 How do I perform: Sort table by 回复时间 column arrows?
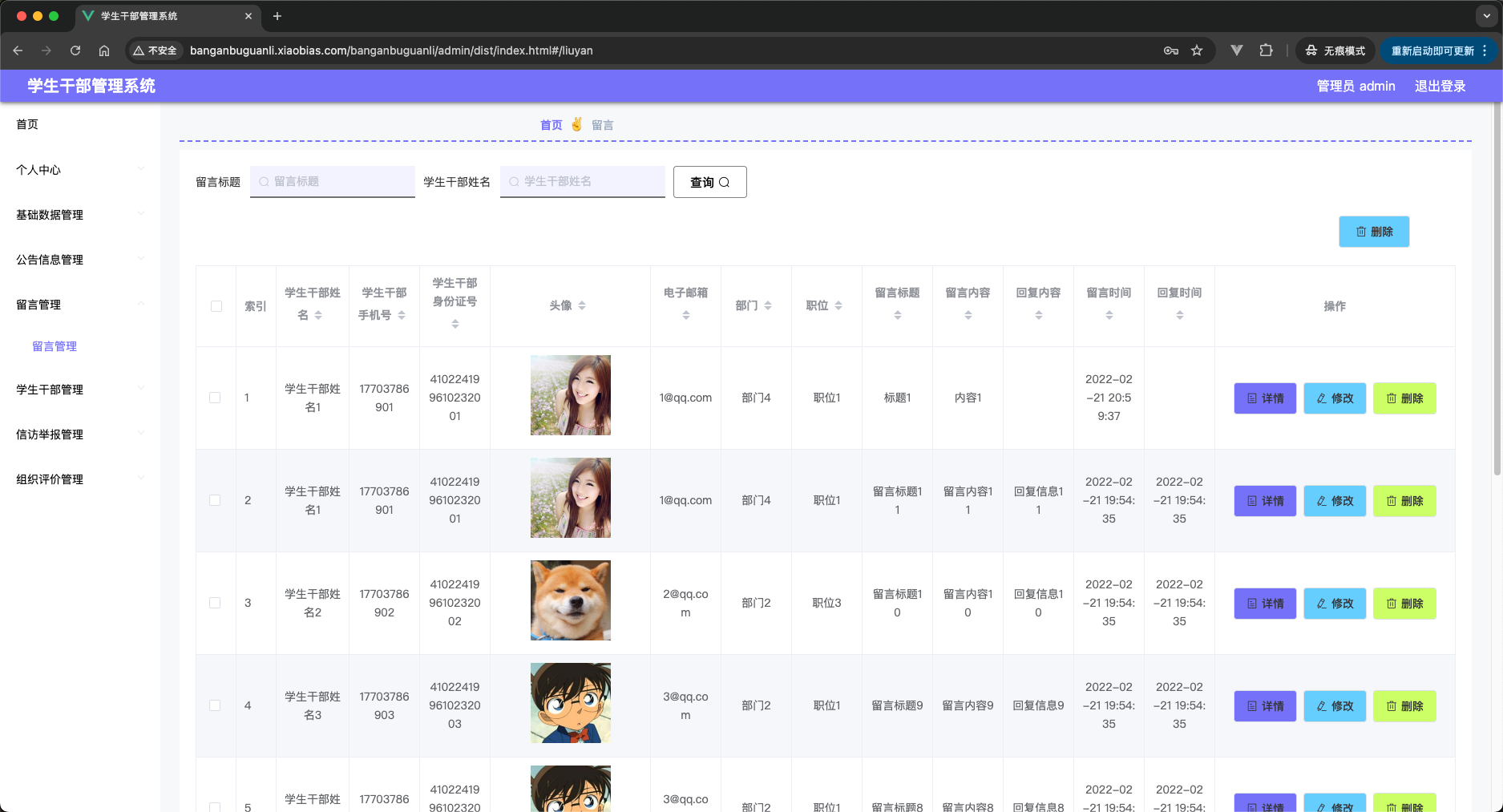[x=1180, y=315]
